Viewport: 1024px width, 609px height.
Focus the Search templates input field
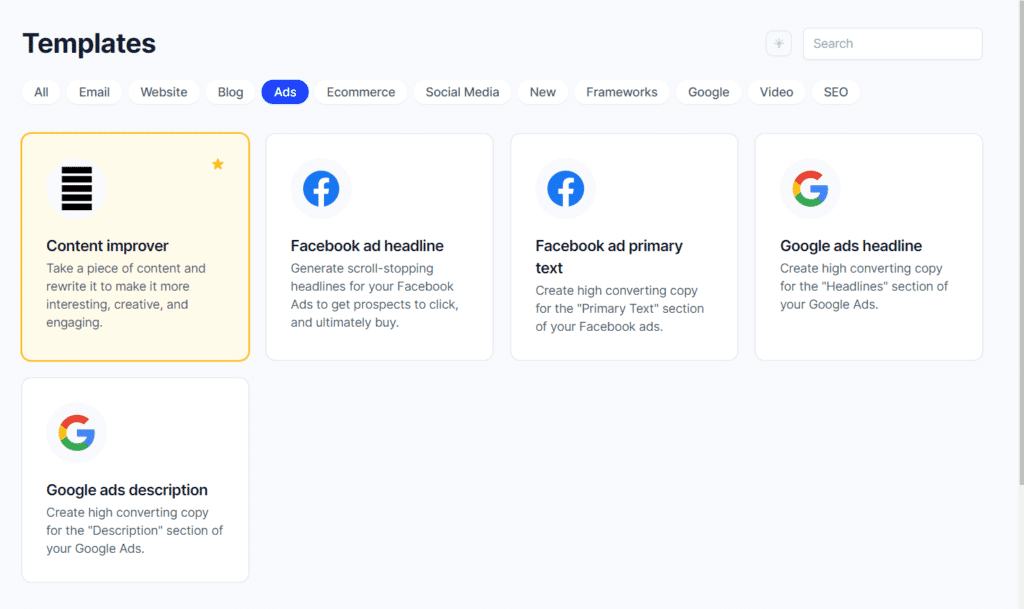coord(893,44)
